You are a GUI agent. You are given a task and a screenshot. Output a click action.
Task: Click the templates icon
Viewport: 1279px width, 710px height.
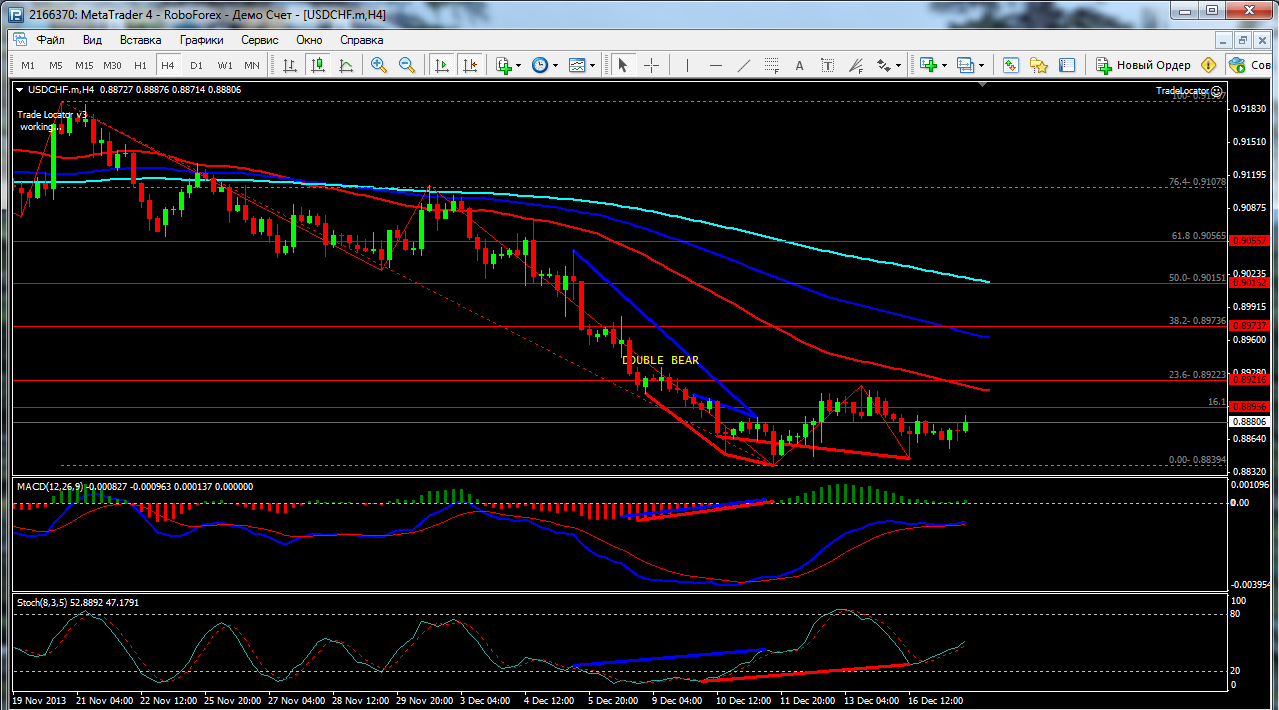577,65
